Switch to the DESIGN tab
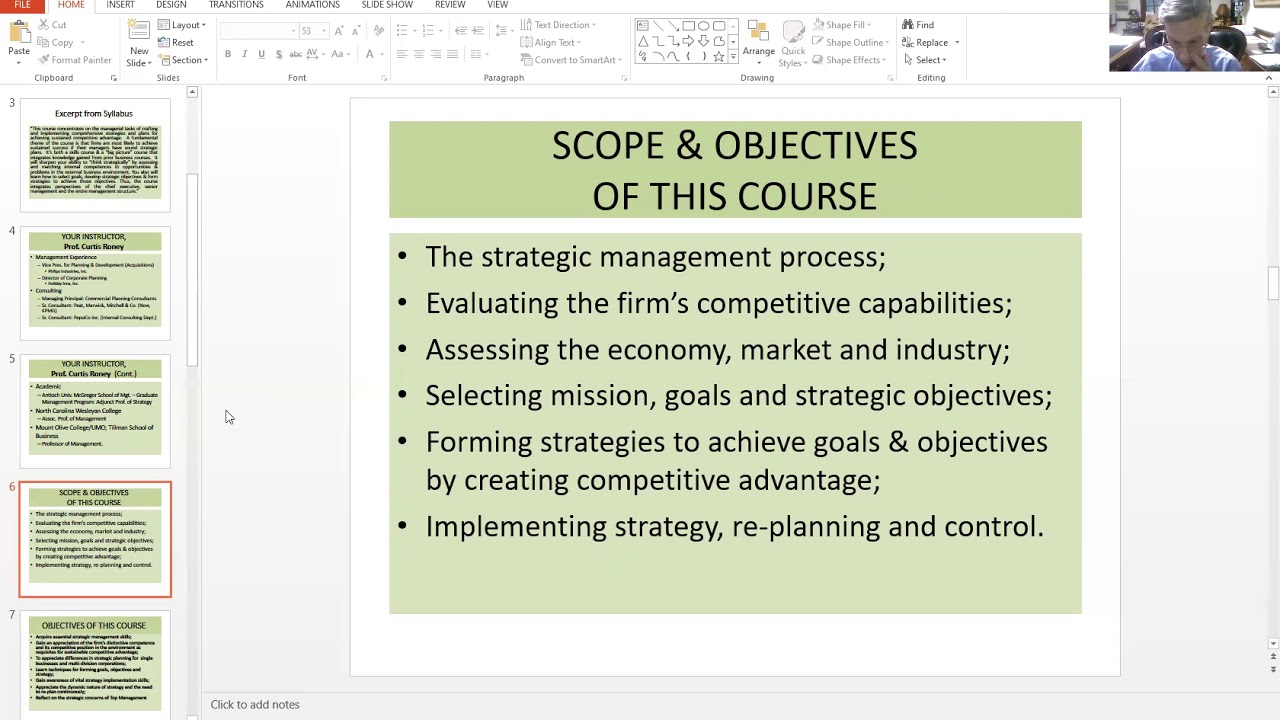Image resolution: width=1280 pixels, height=720 pixels. tap(171, 5)
